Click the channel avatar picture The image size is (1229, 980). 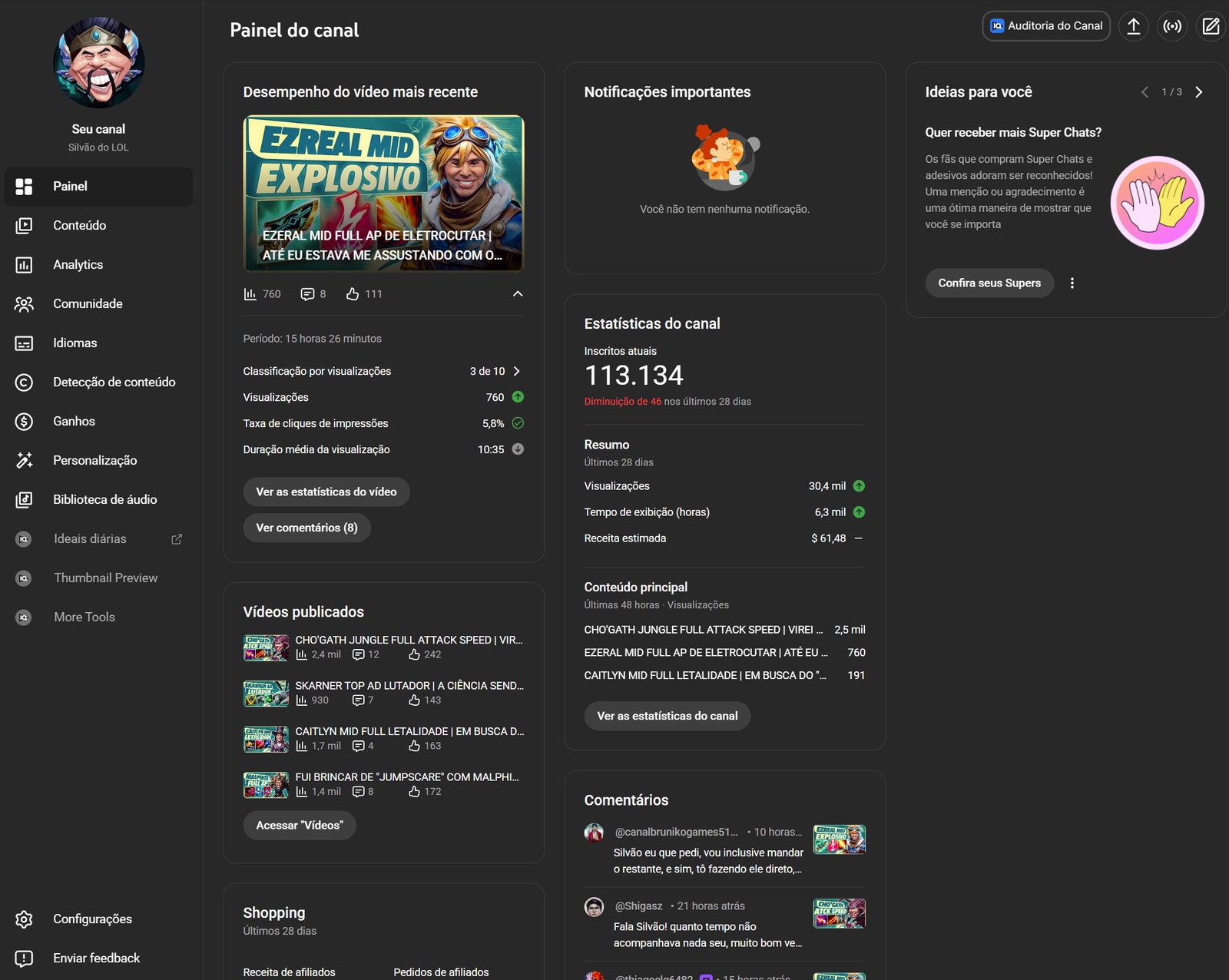click(98, 63)
